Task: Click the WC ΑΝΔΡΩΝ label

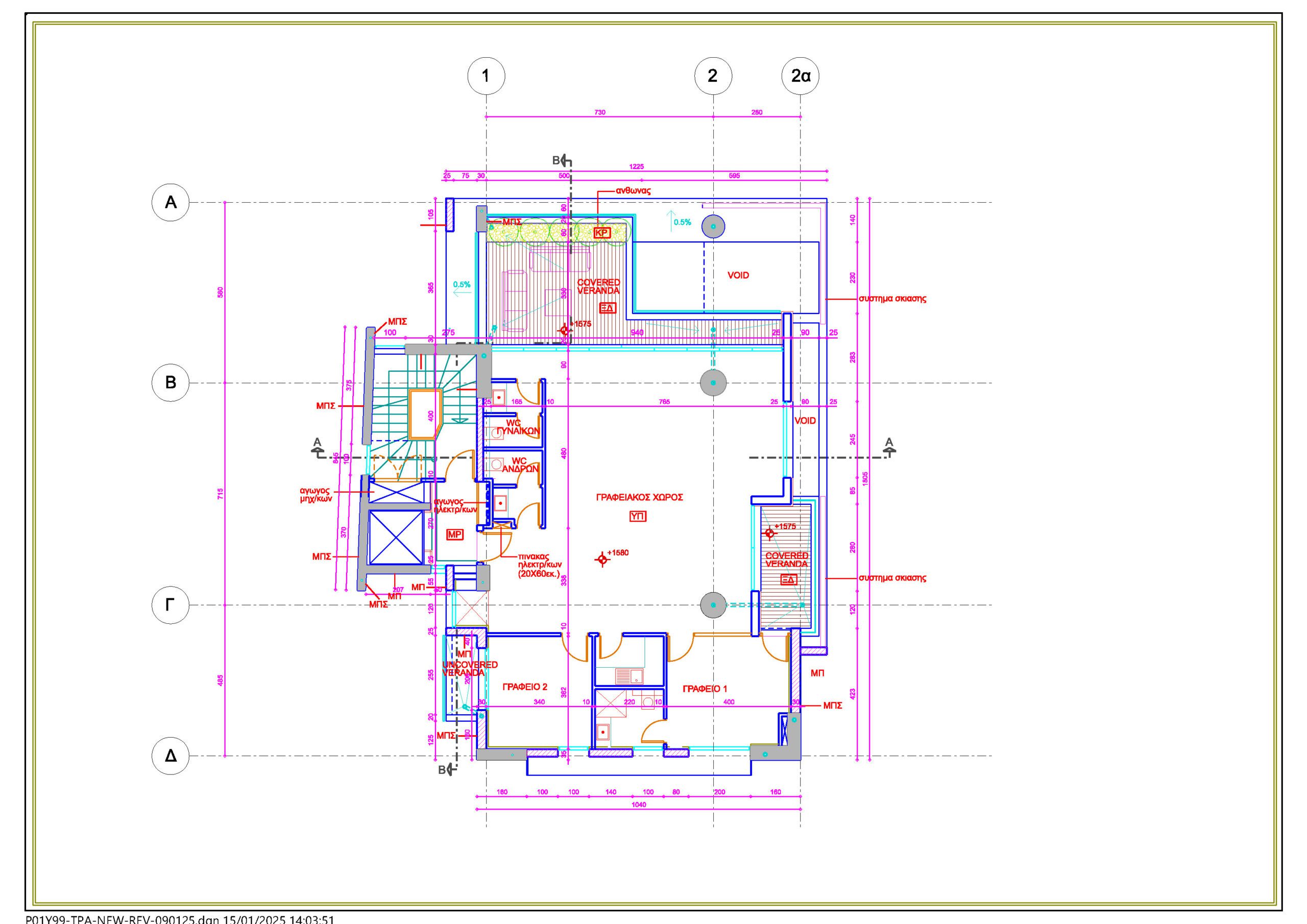Action: click(x=519, y=465)
